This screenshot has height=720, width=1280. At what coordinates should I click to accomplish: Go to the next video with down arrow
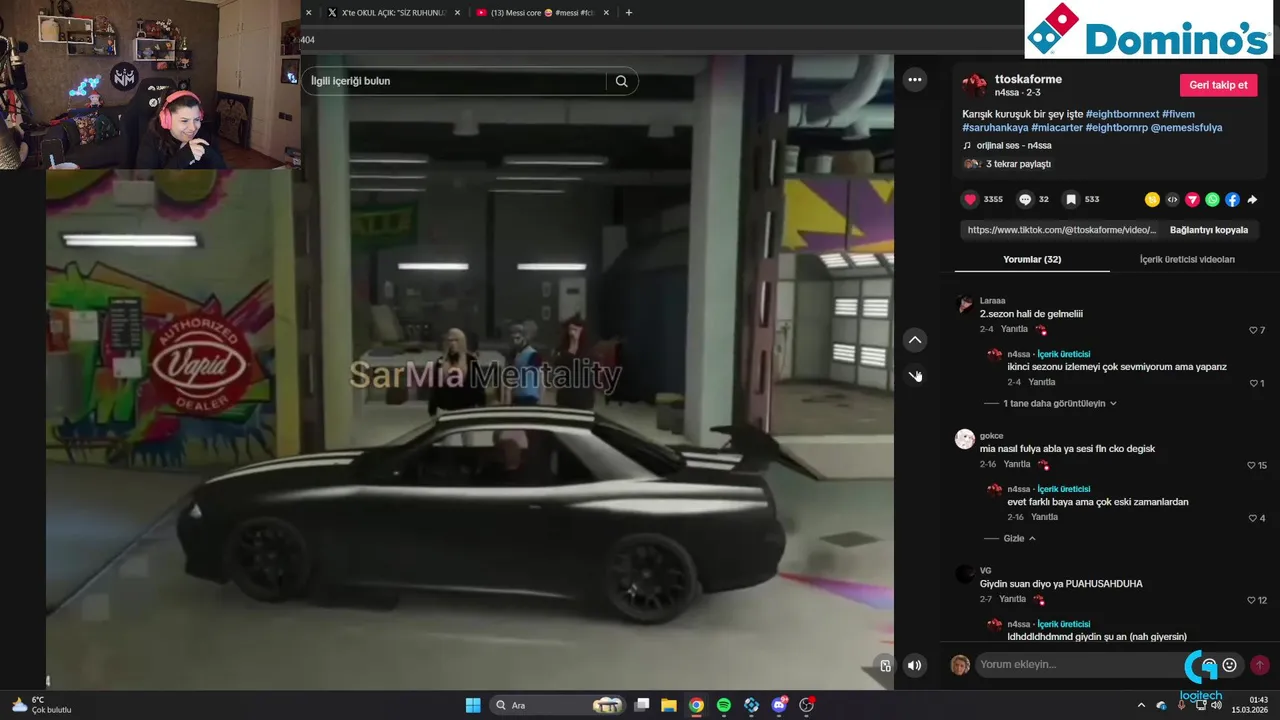[x=914, y=375]
